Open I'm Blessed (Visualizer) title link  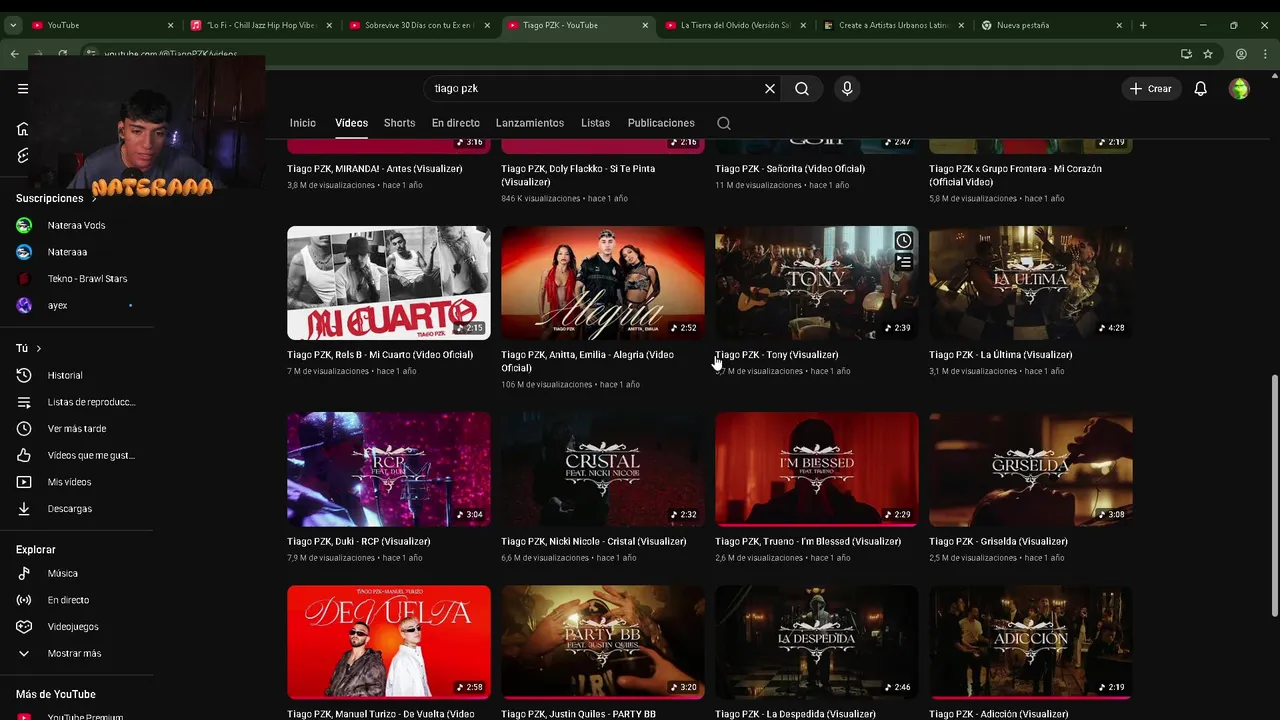pos(808,542)
